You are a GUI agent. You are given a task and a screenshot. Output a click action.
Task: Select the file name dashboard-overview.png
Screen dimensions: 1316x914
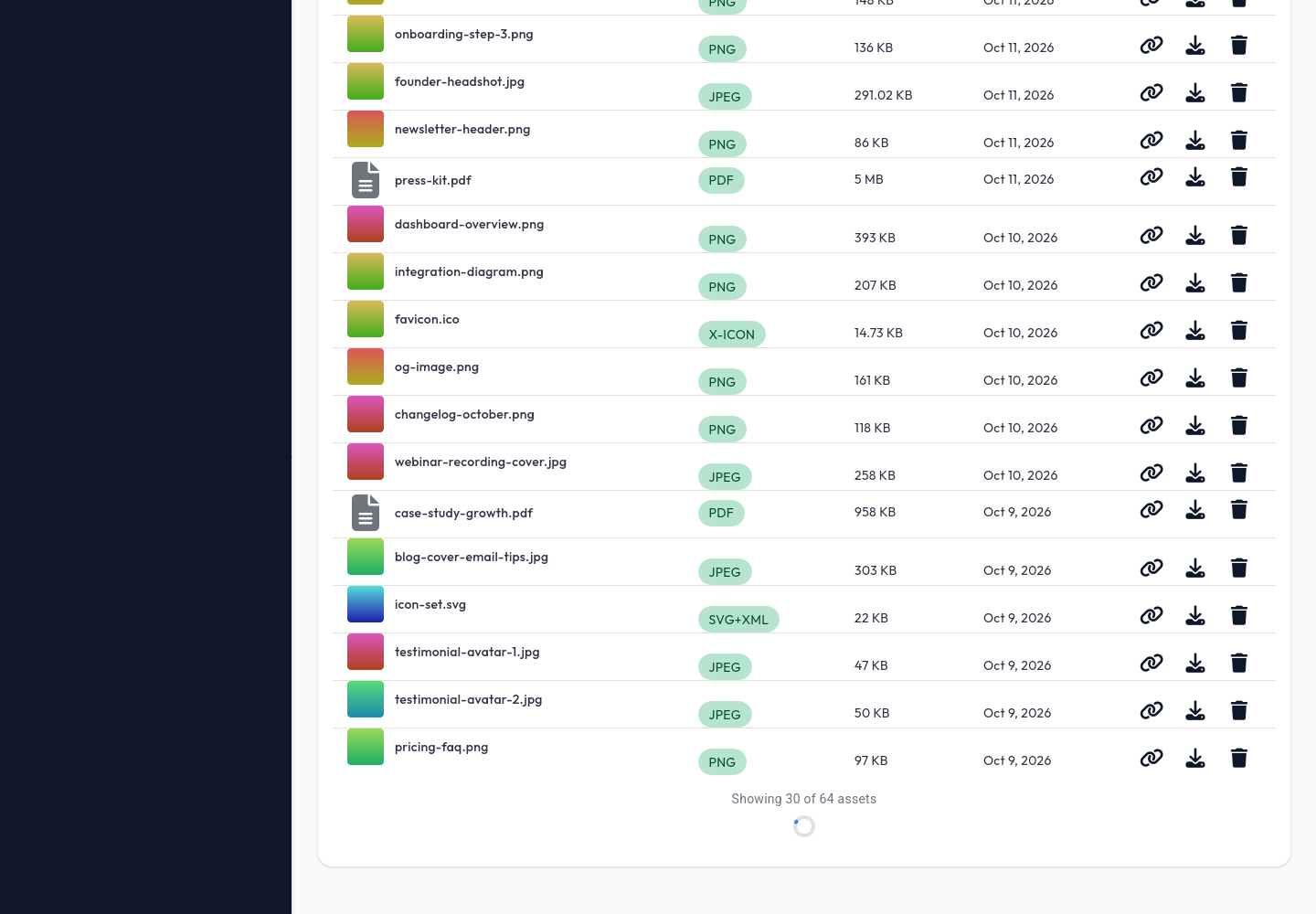[x=469, y=224]
